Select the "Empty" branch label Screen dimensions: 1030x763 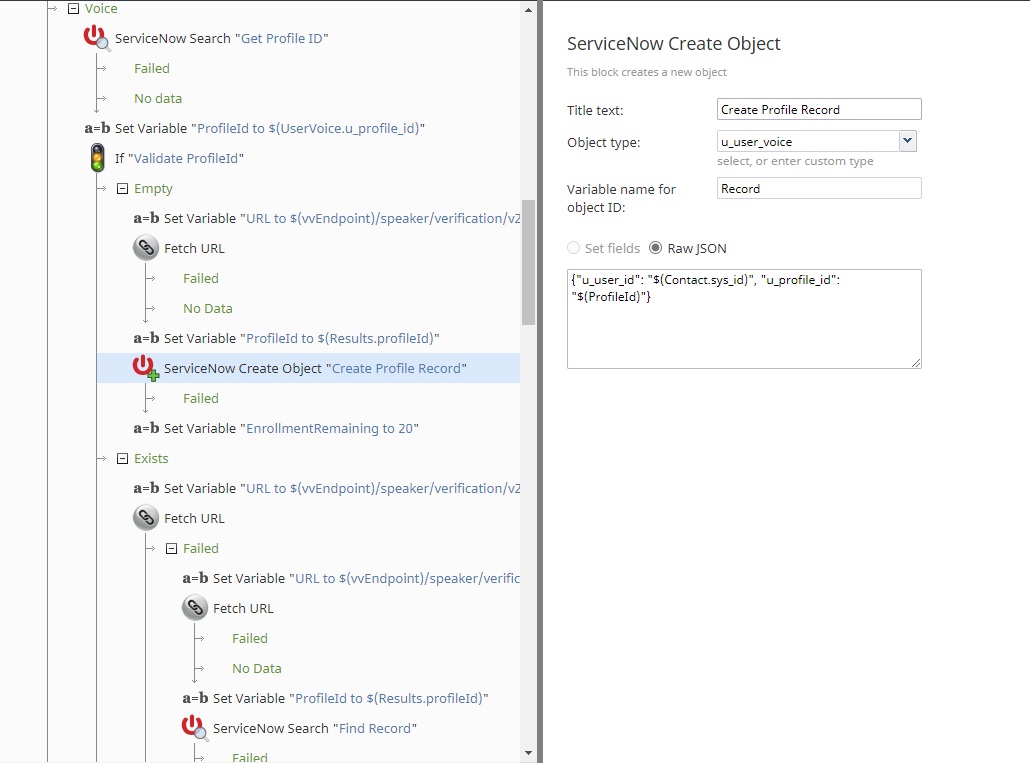[x=153, y=188]
